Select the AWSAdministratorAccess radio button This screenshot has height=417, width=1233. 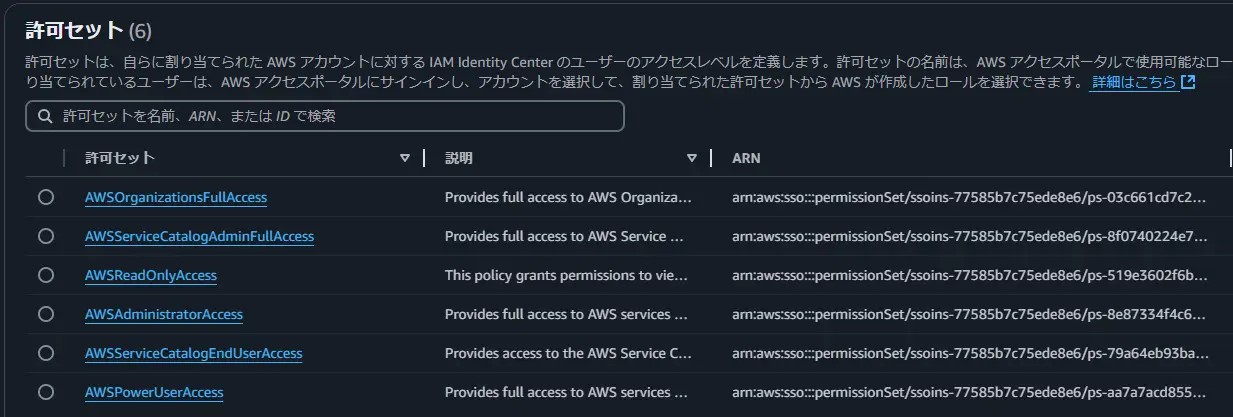[46, 314]
